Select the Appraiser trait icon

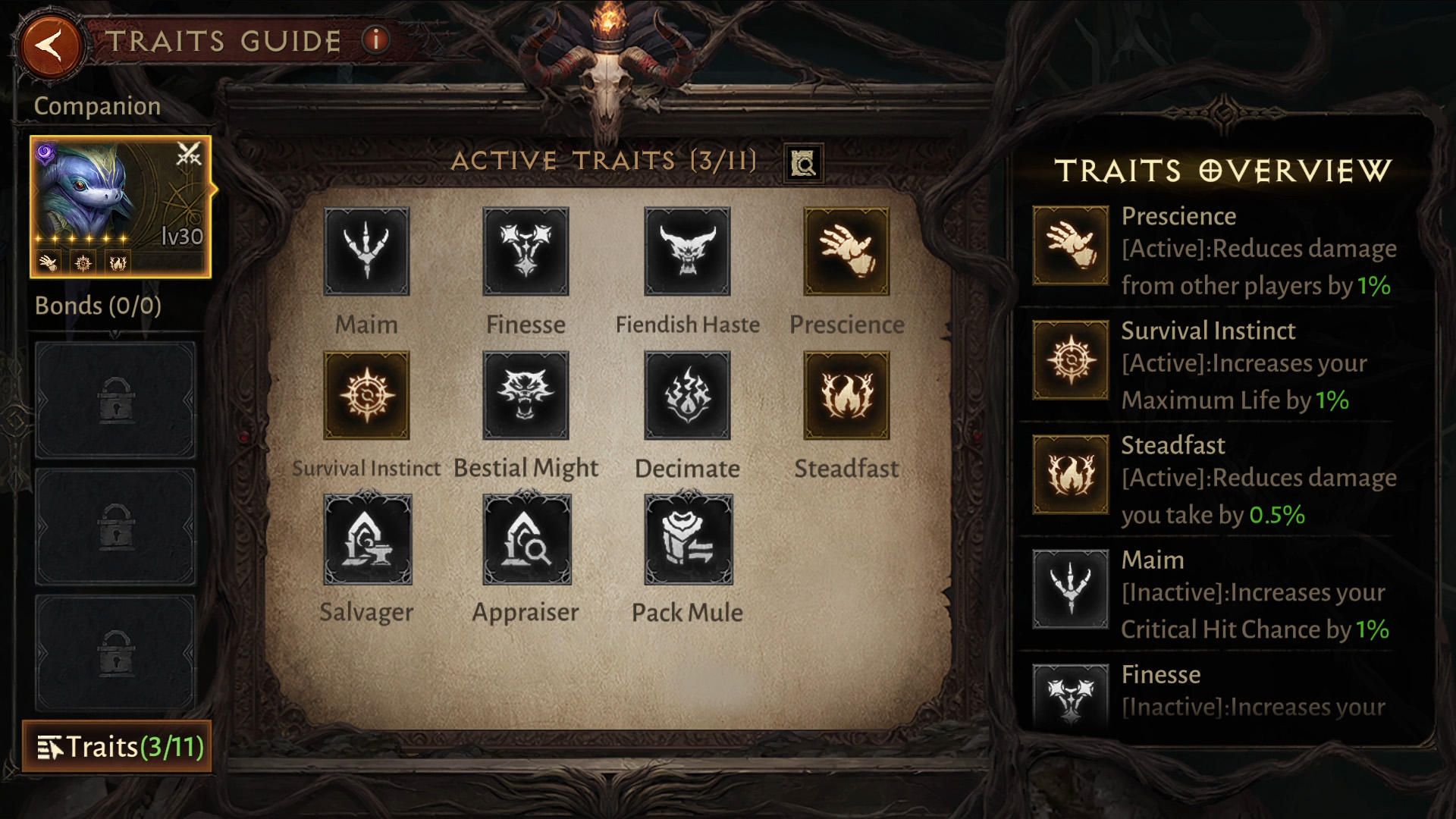pyautogui.click(x=527, y=538)
